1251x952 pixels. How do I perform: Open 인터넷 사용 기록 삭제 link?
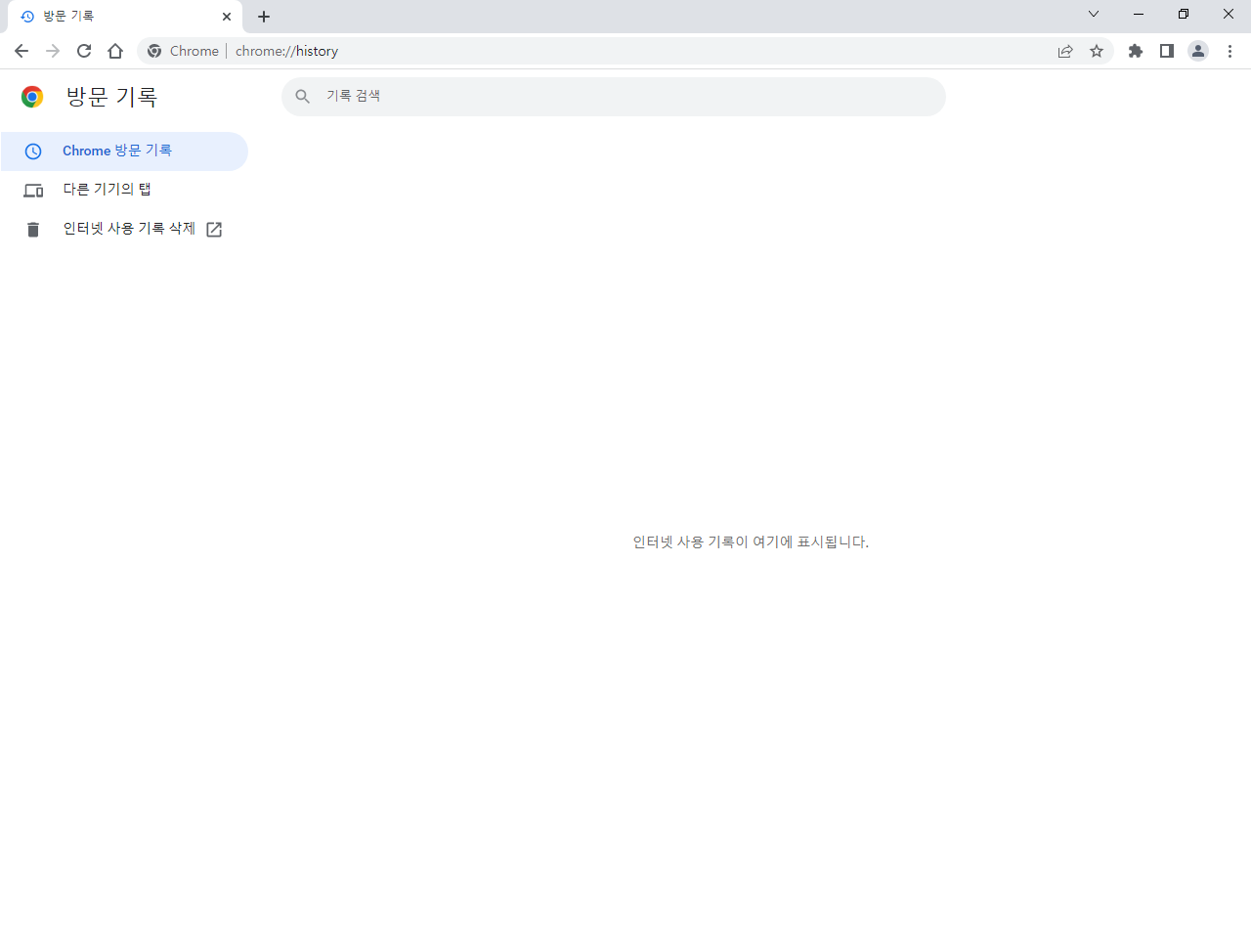[x=124, y=229]
